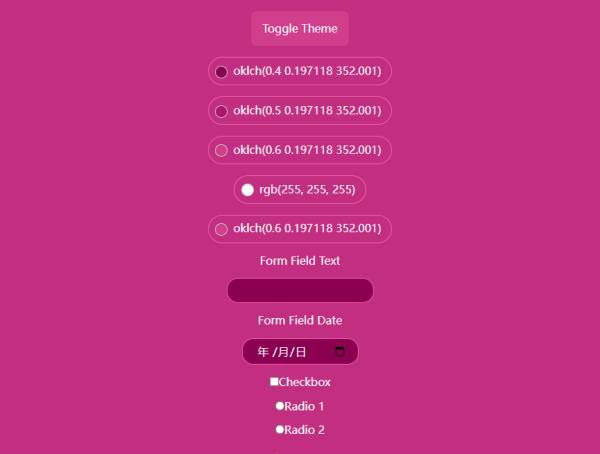This screenshot has width=600, height=454.
Task: Select the color circle in the oklch(0.5) pill
Action: [222, 111]
